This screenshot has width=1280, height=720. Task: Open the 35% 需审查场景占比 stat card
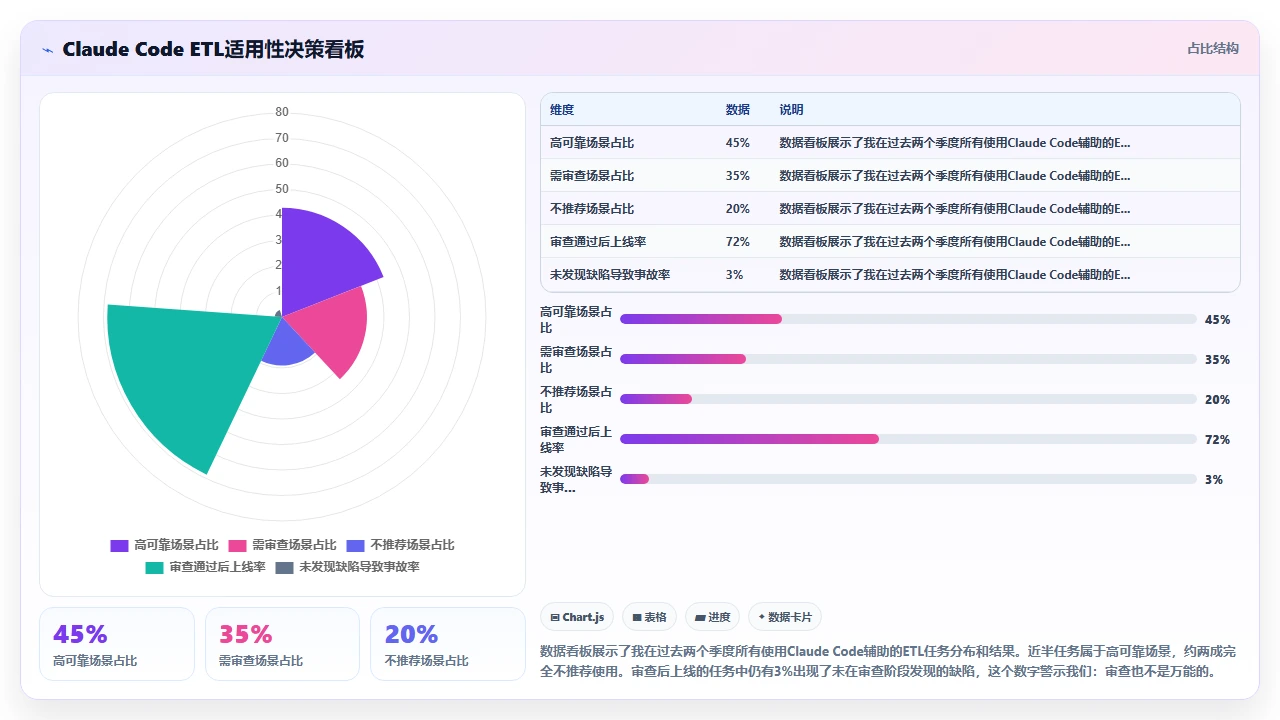(282, 644)
